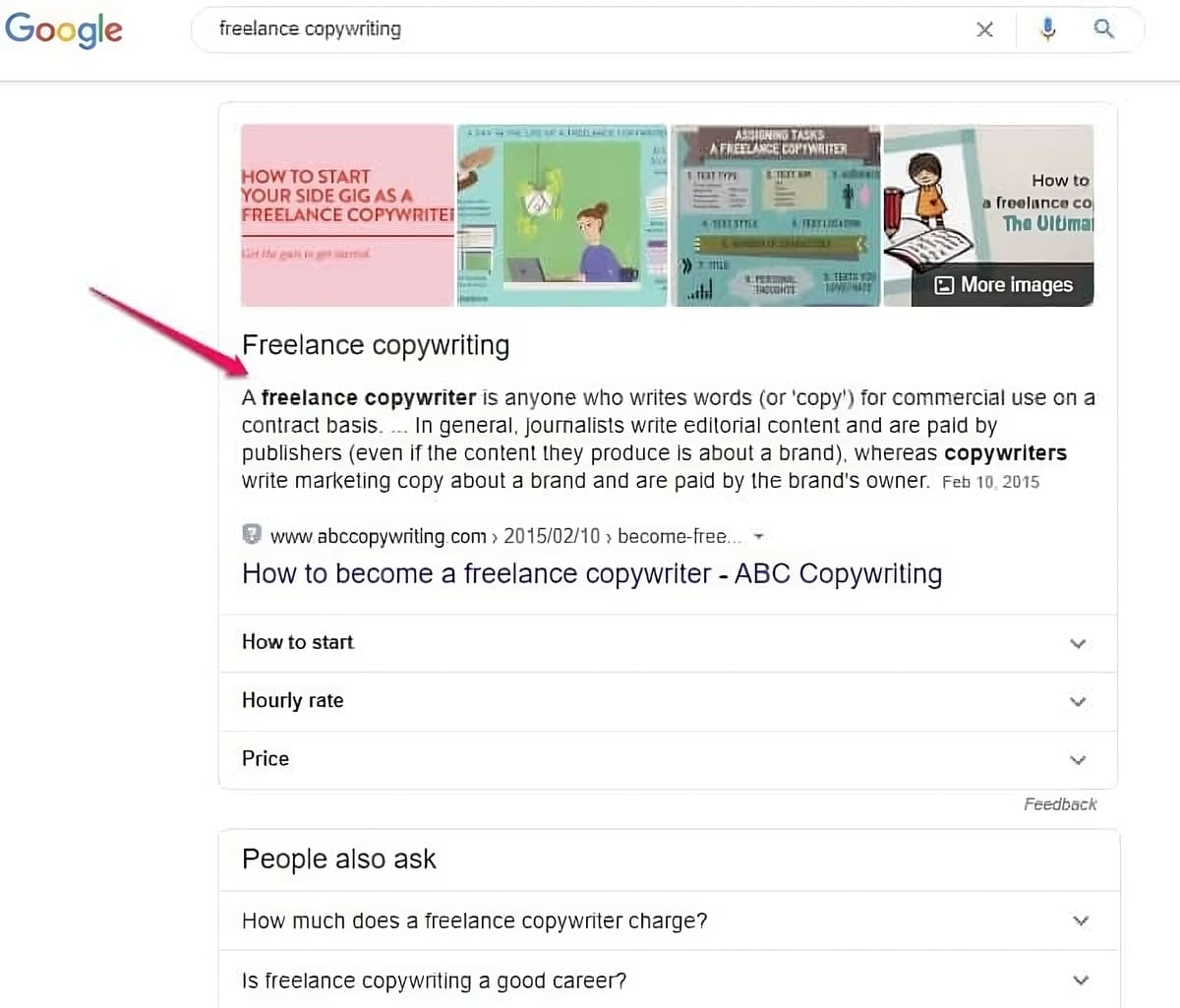Open the woman at laptop illustration image
Image resolution: width=1180 pixels, height=1008 pixels.
[561, 215]
